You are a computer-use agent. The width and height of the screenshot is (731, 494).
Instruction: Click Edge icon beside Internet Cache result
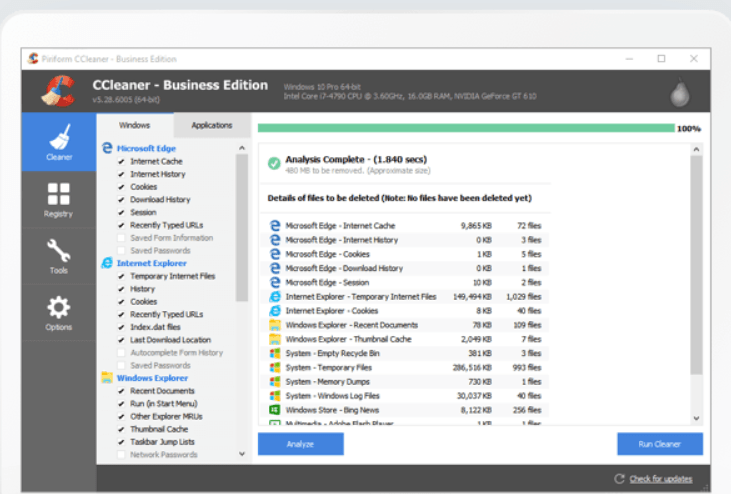(275, 226)
